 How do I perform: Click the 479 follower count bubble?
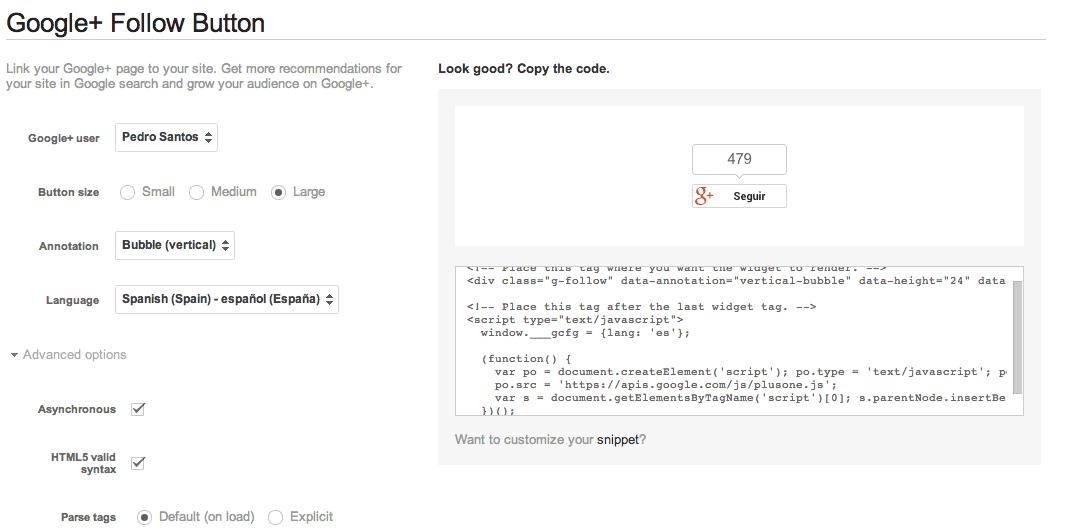click(739, 159)
